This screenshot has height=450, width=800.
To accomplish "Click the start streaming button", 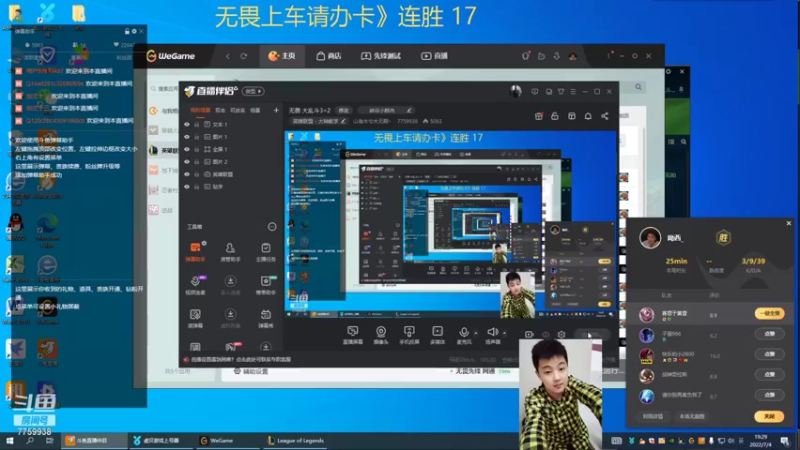I will [x=592, y=335].
